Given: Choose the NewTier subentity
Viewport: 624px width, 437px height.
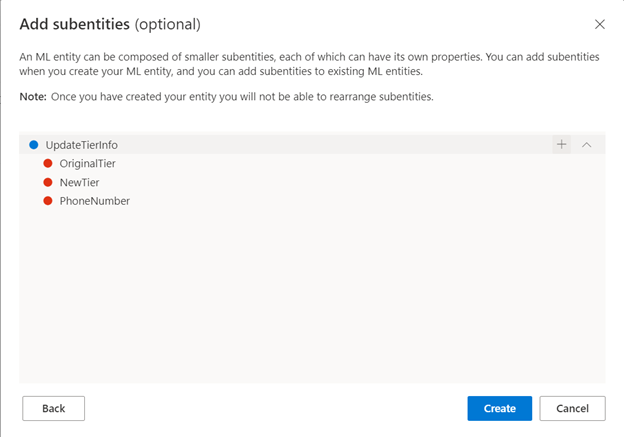Looking at the screenshot, I should pyautogui.click(x=80, y=182).
